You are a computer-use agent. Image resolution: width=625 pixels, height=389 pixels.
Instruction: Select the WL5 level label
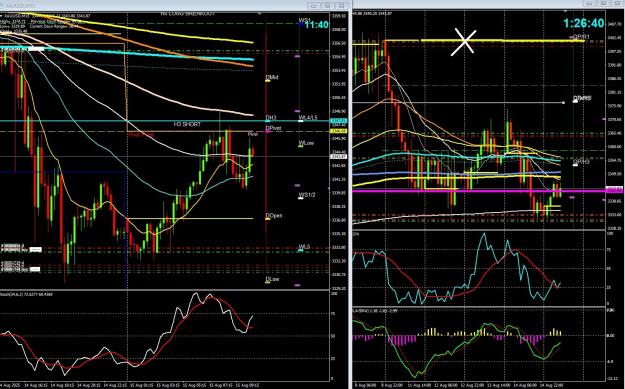click(305, 247)
